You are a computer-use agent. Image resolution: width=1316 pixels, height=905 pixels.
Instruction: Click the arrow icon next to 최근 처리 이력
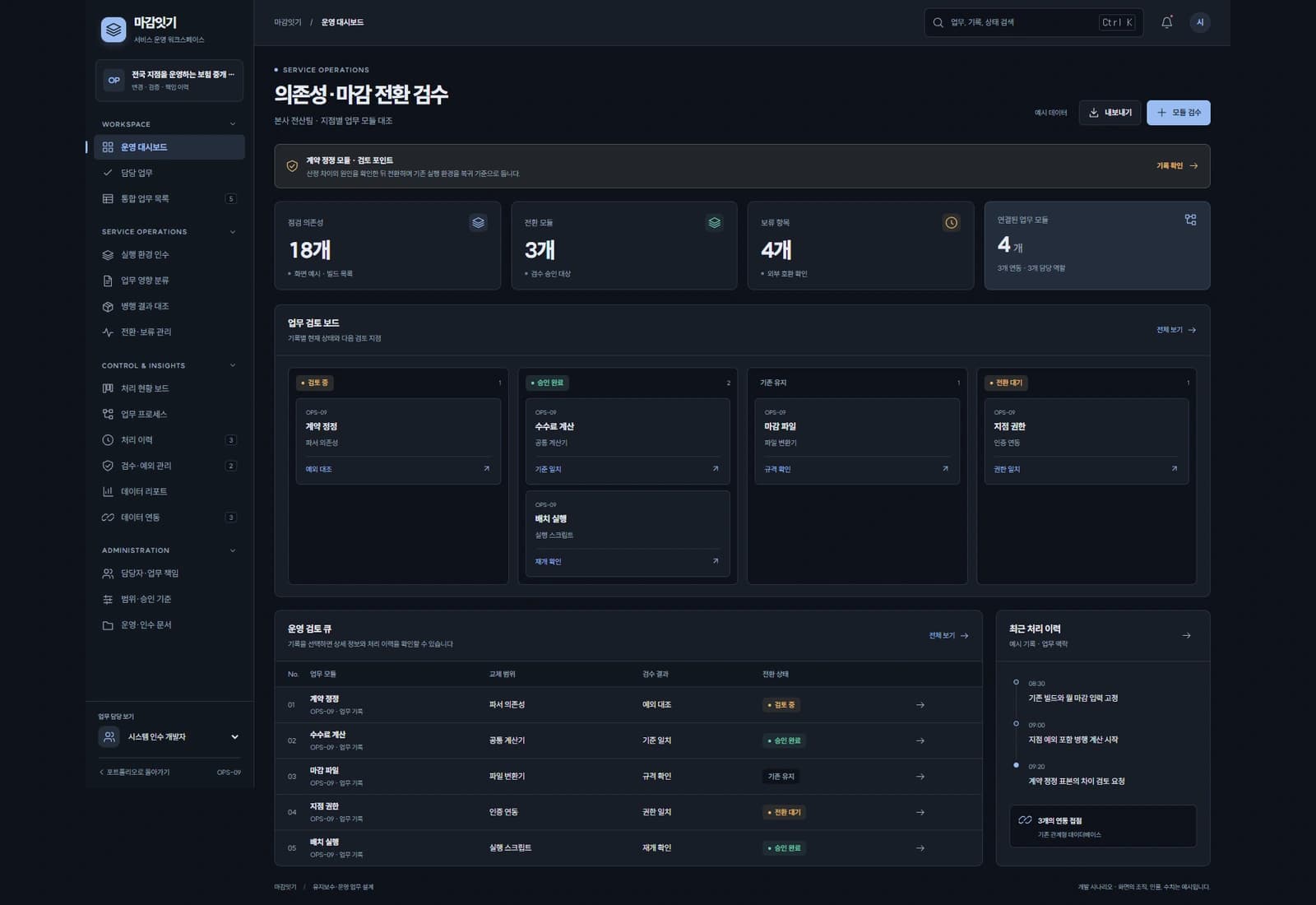[1186, 635]
